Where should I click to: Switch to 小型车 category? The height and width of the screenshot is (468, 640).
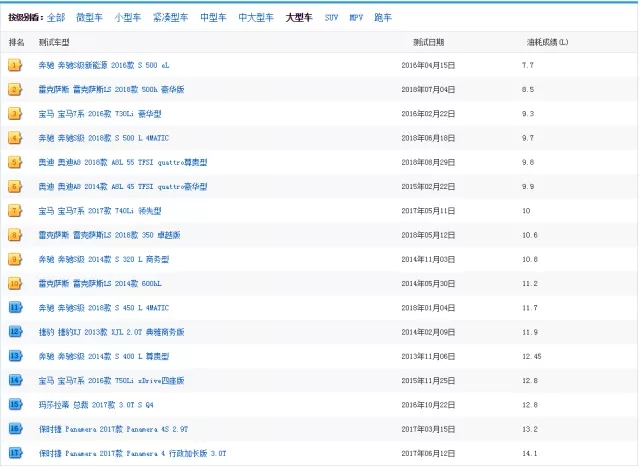tap(128, 18)
